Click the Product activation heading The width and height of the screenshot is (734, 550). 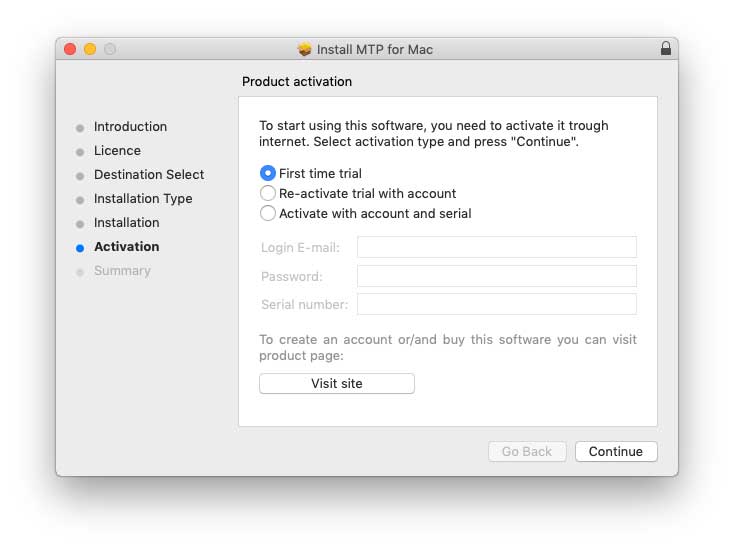[297, 81]
